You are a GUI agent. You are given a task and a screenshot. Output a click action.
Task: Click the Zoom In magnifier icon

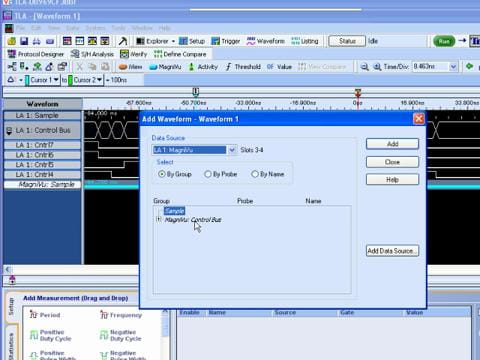377,67
